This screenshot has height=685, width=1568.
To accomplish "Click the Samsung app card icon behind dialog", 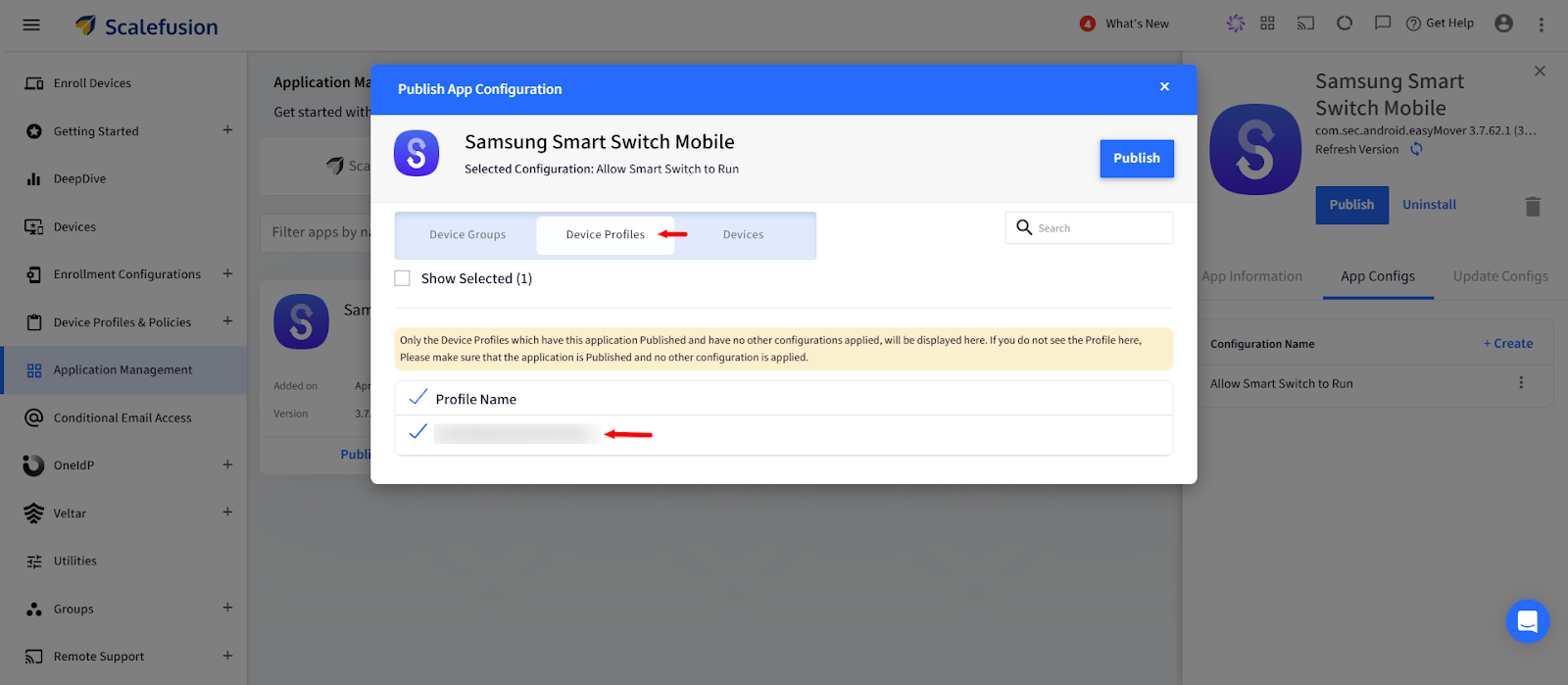I will click(x=301, y=321).
